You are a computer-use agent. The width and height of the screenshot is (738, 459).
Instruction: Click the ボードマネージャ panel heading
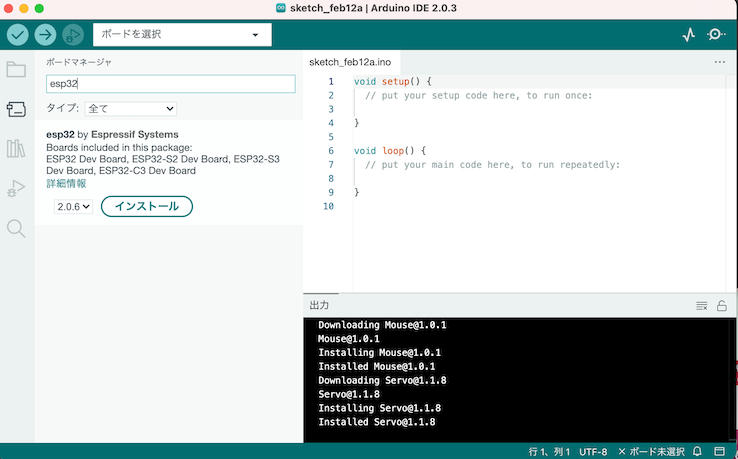point(79,62)
